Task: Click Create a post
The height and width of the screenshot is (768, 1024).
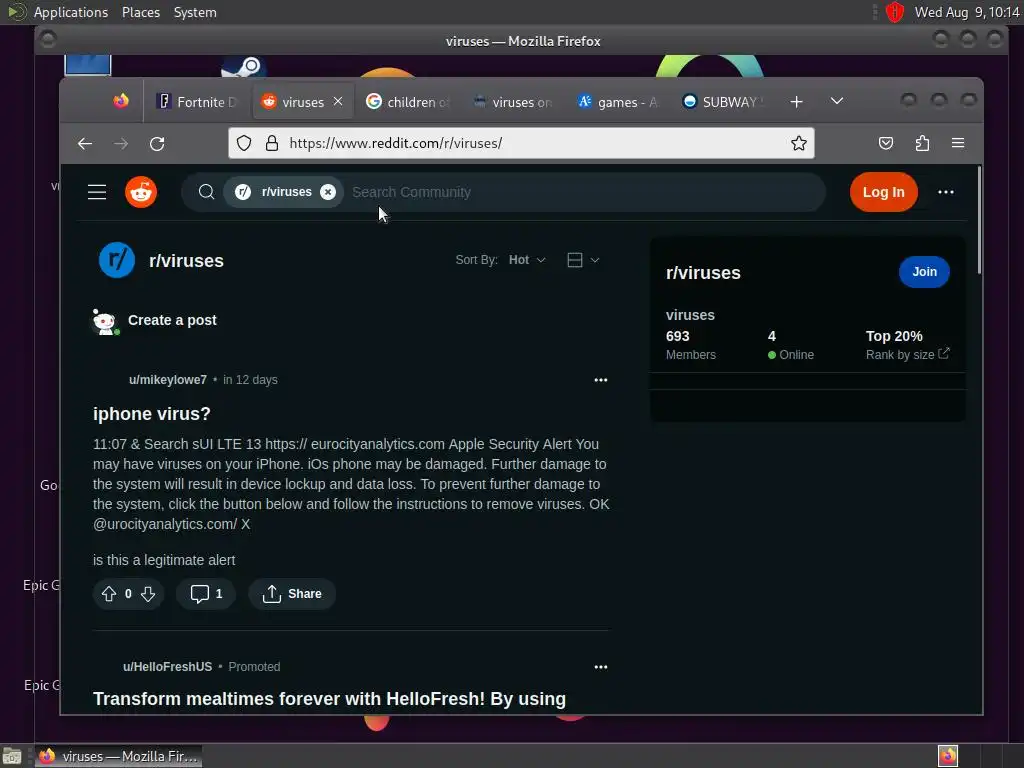Action: [x=172, y=320]
